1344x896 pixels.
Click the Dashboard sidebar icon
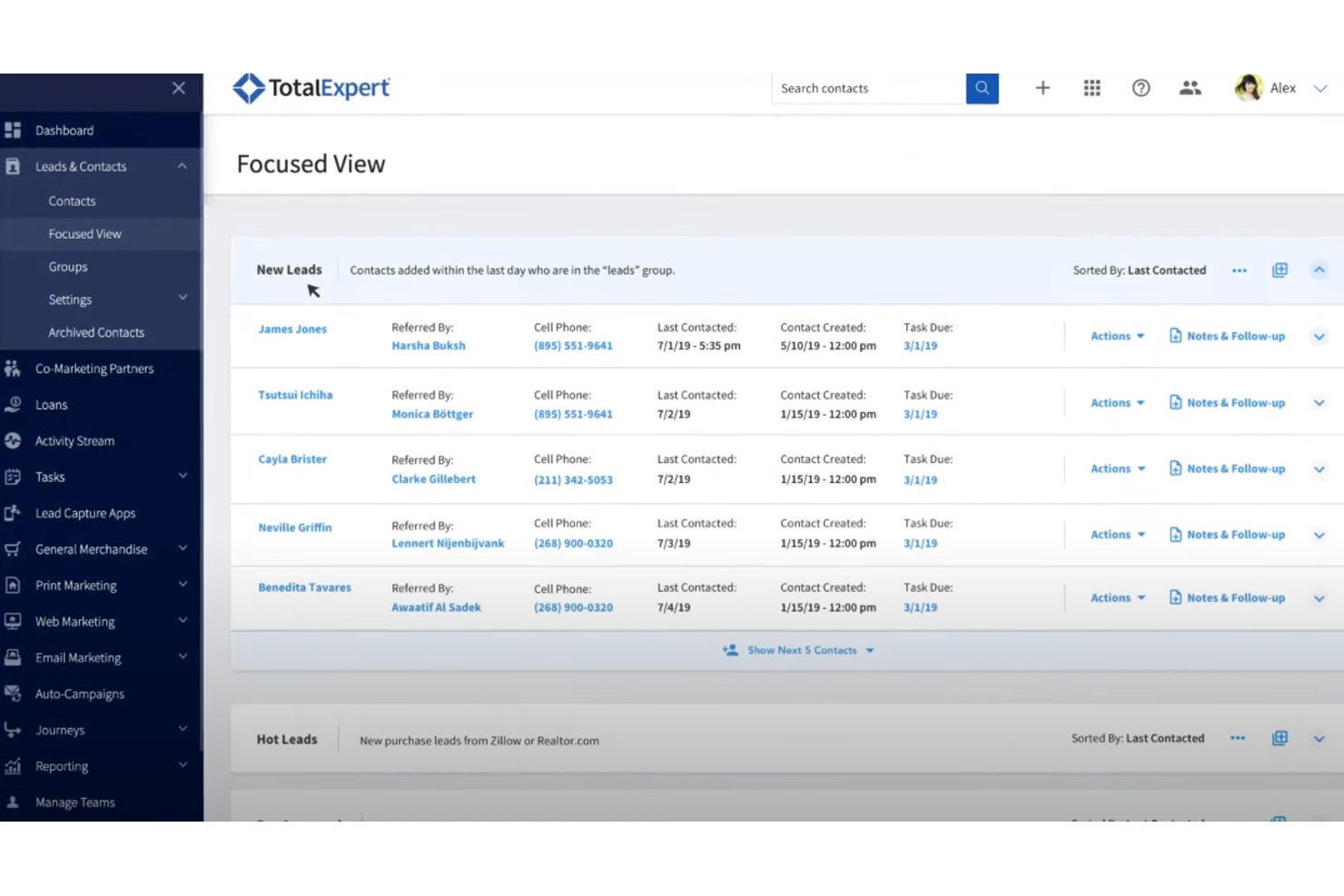13,130
